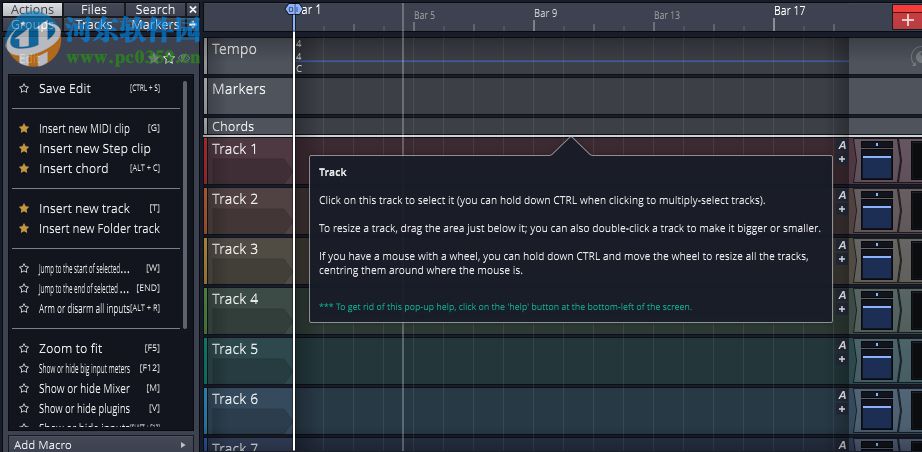Viewport: 922px width, 452px height.
Task: Click the small plus icon on Track 3
Action: 842,259
